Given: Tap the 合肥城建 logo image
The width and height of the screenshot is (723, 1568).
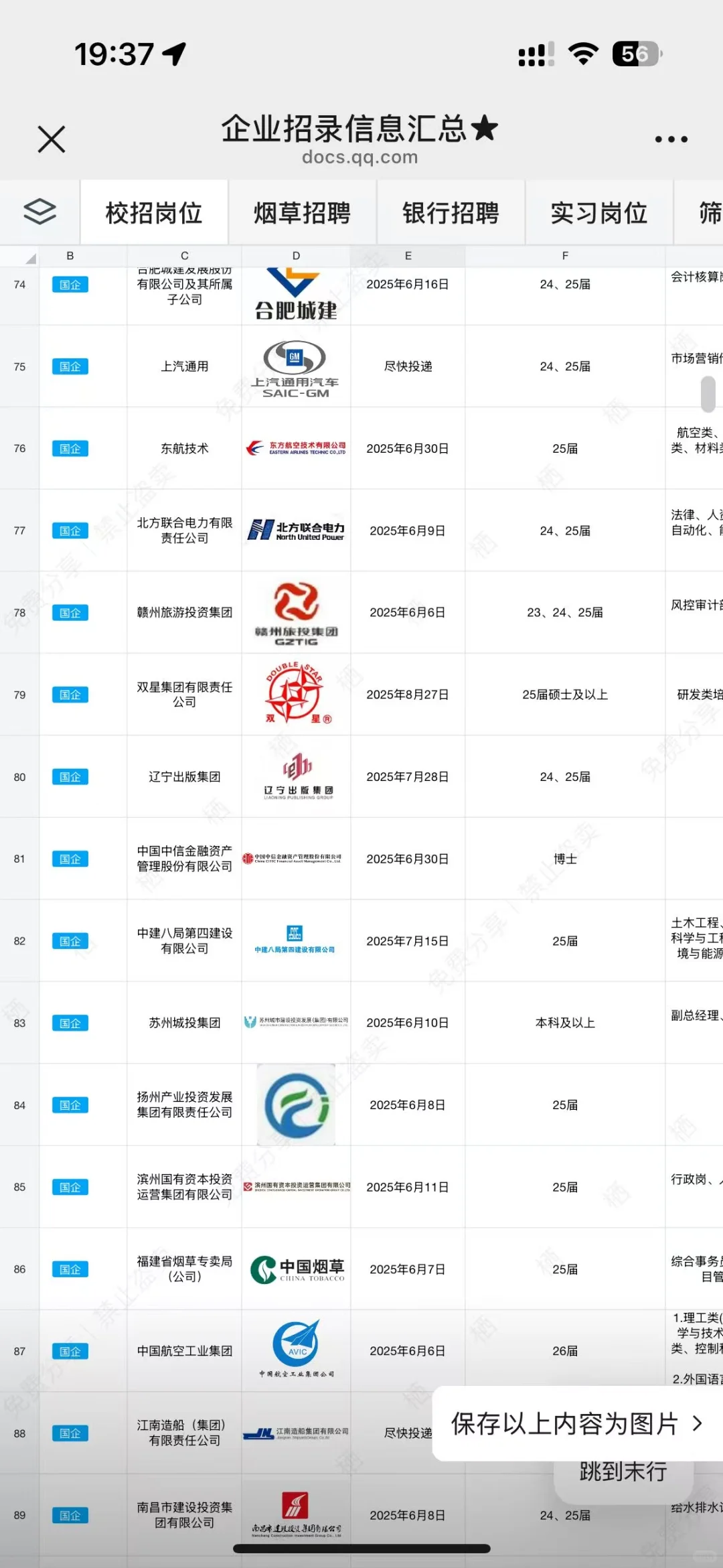Looking at the screenshot, I should [x=296, y=294].
